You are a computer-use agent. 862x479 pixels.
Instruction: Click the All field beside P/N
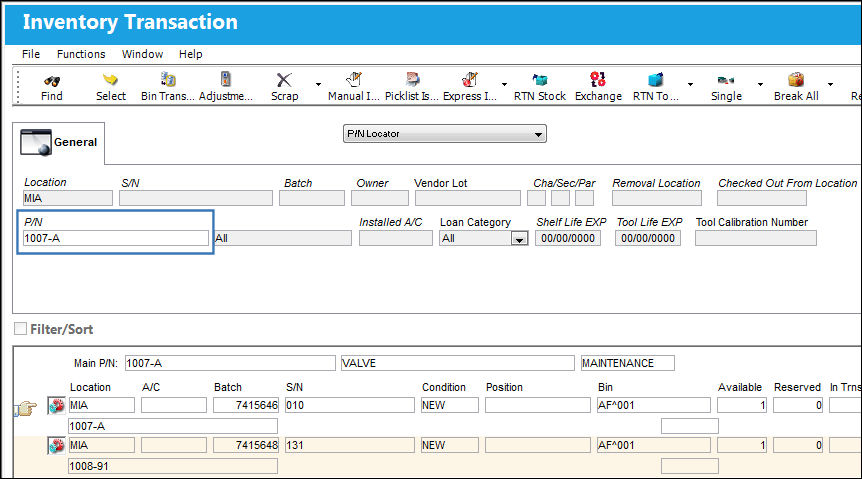coord(283,238)
